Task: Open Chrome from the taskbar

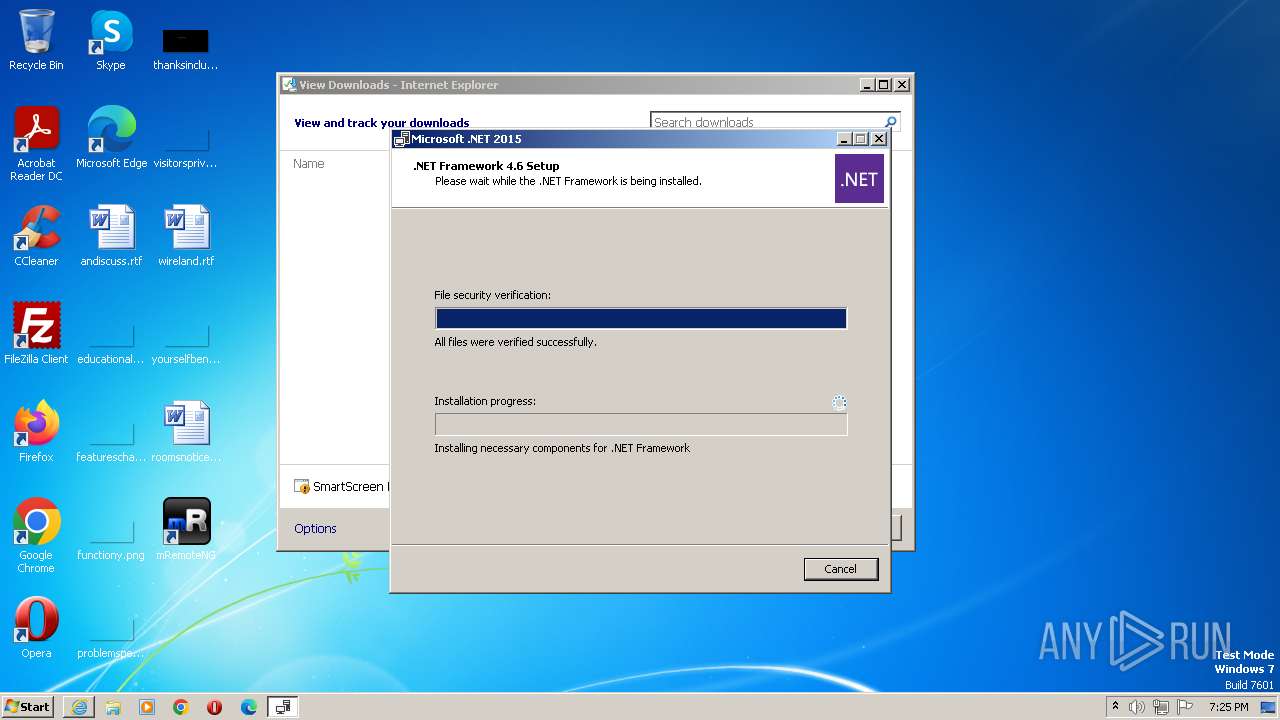Action: 181,707
